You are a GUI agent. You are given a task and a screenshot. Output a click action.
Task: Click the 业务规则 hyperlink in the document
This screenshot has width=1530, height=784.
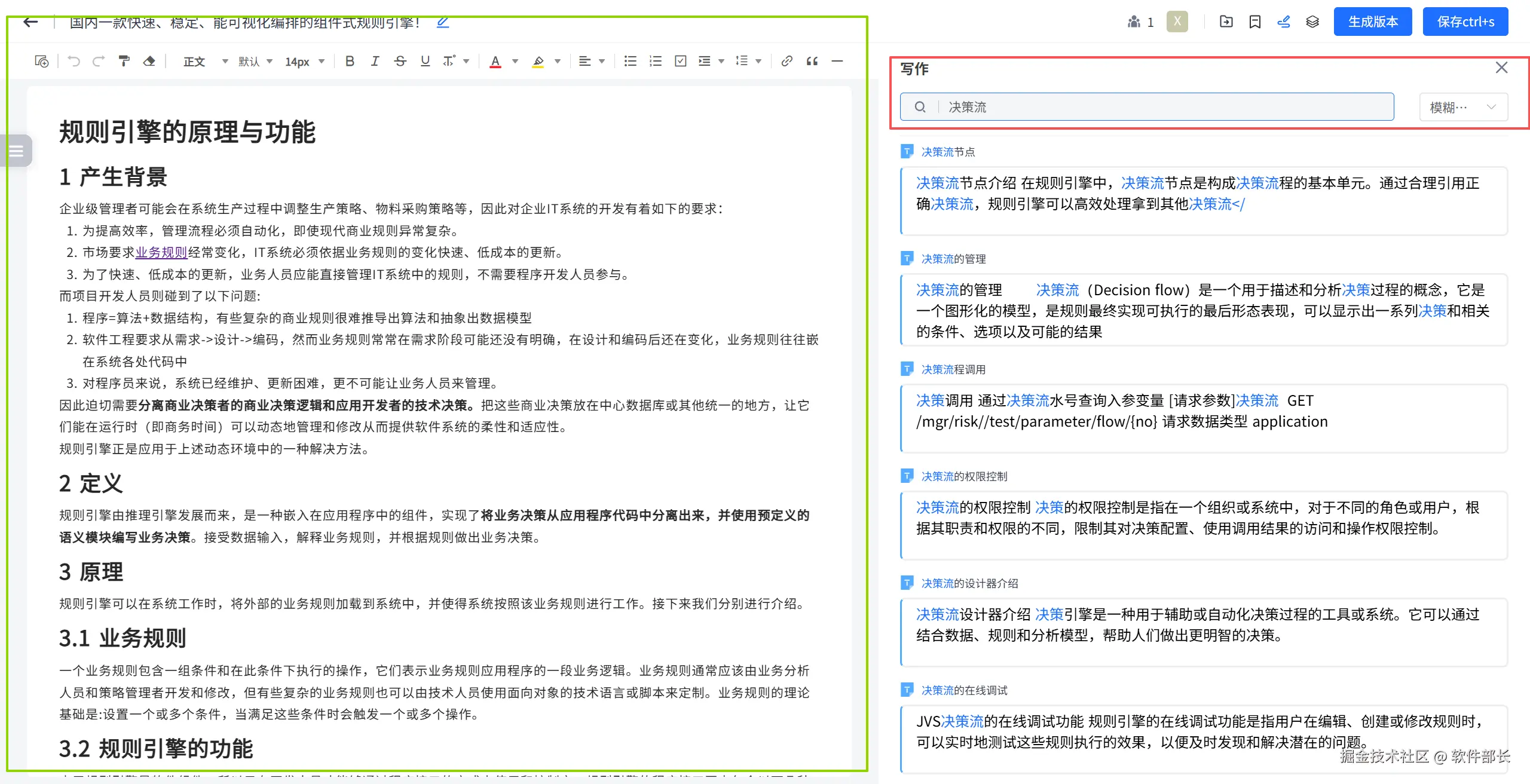point(161,252)
